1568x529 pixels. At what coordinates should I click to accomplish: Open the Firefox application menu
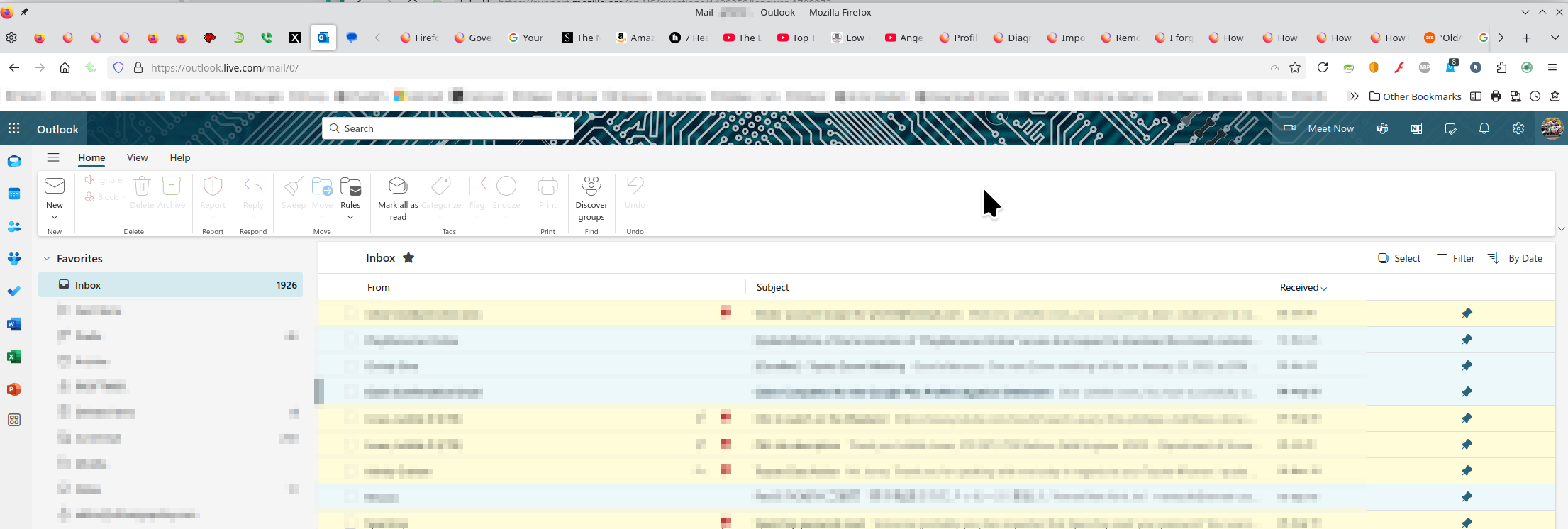[1552, 67]
